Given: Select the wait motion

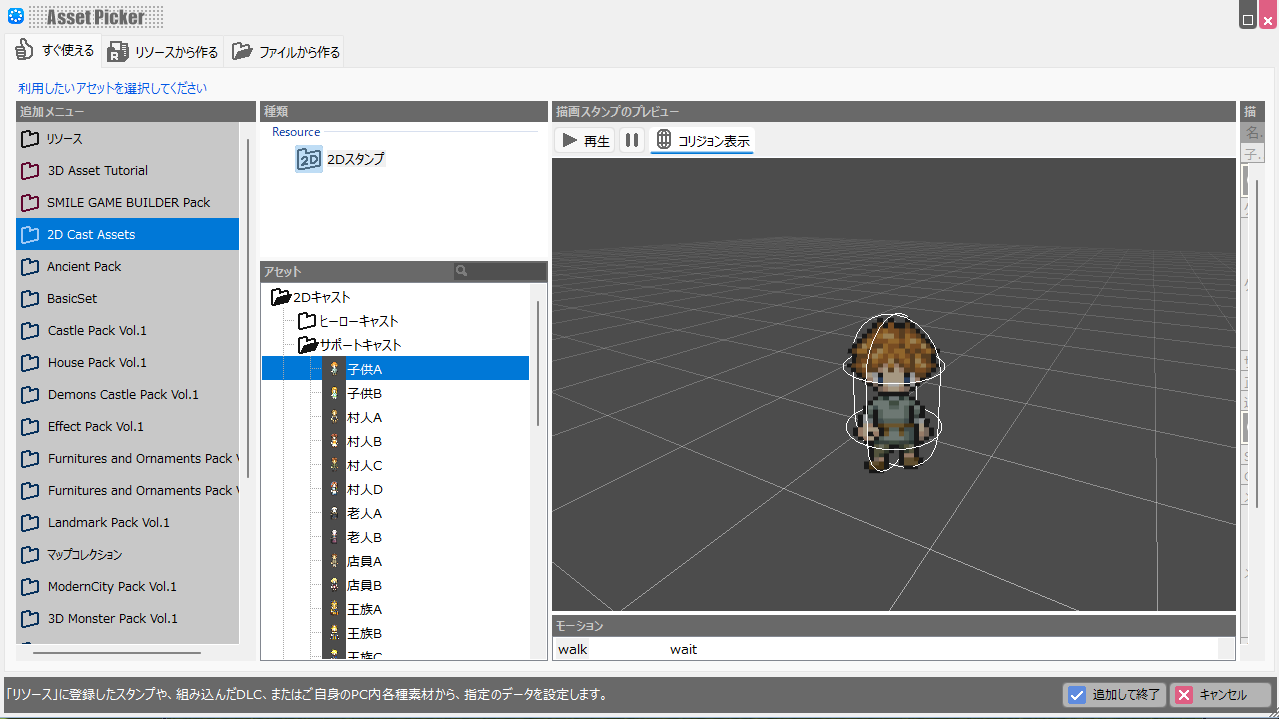Looking at the screenshot, I should pyautogui.click(x=684, y=650).
